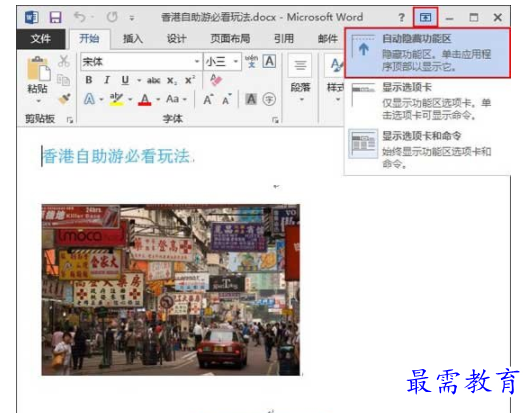The width and height of the screenshot is (528, 413).
Task: Toggle Bold formatting
Action: pos(89,80)
